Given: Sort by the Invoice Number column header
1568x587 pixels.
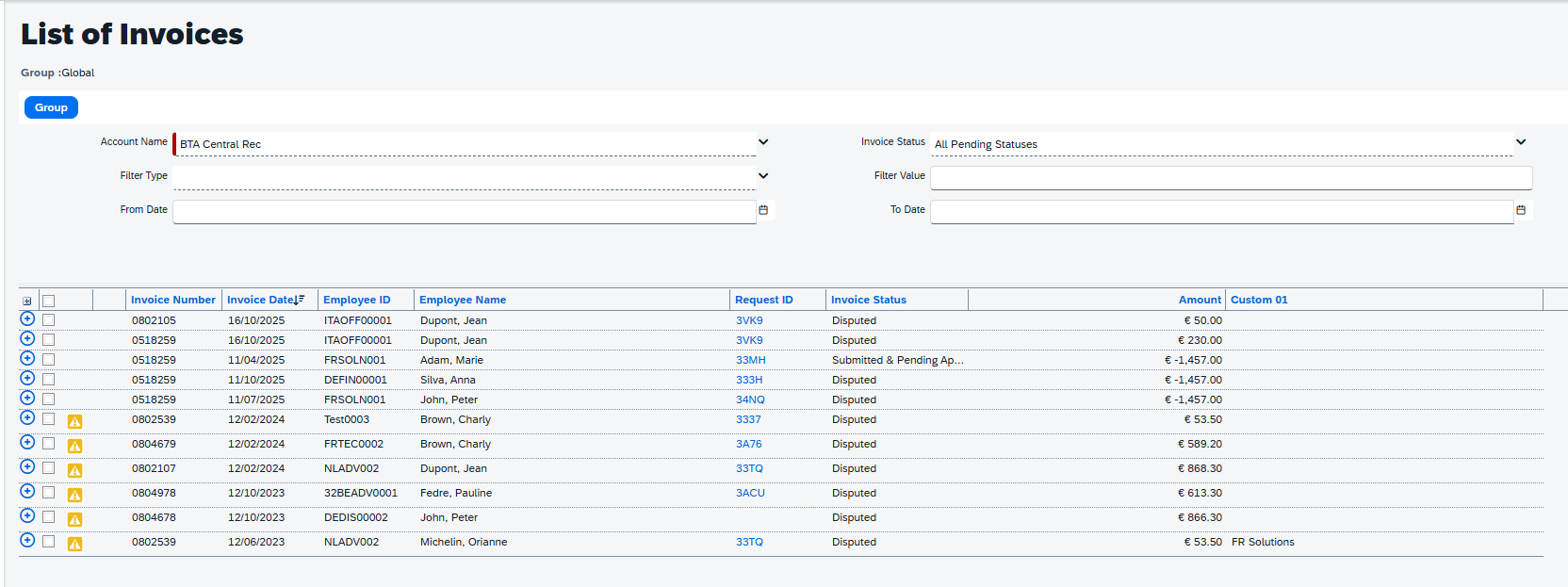Looking at the screenshot, I should [x=173, y=300].
